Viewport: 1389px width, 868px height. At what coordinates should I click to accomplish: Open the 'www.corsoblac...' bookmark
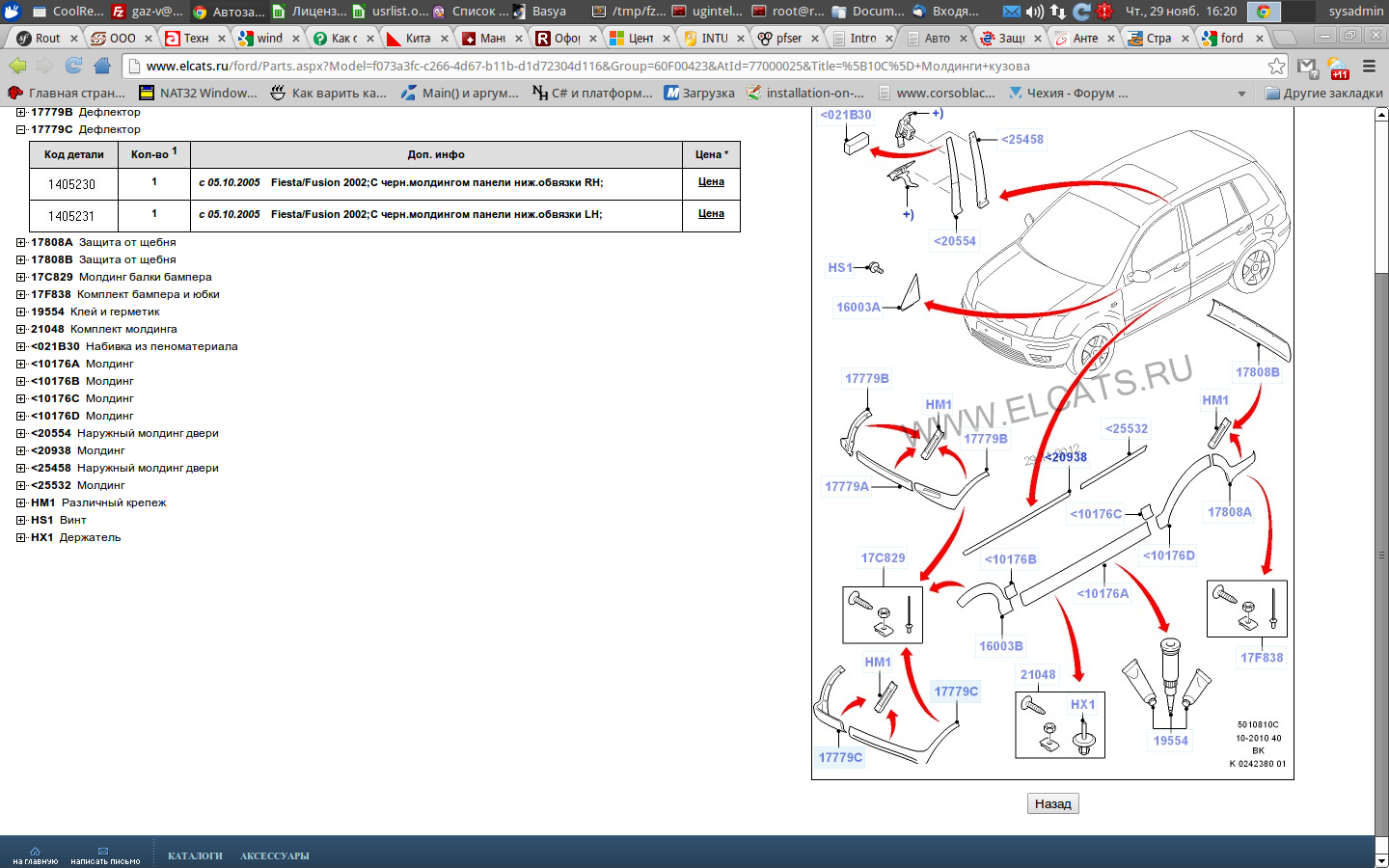(937, 94)
